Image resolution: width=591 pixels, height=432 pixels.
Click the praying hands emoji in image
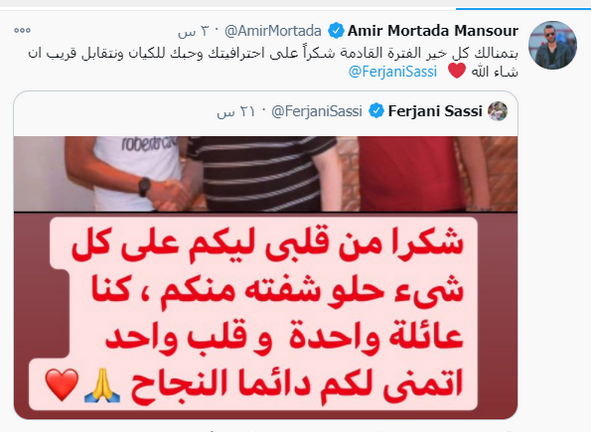pyautogui.click(x=102, y=385)
